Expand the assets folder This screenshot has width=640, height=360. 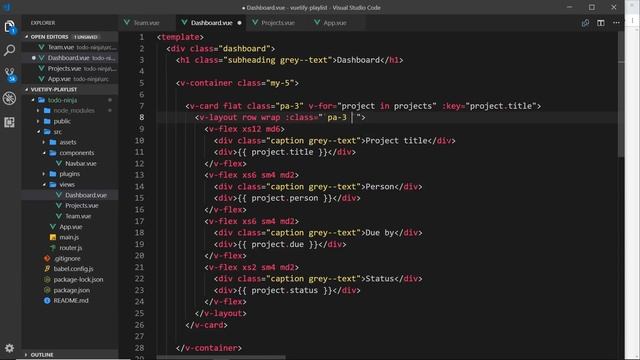pyautogui.click(x=68, y=142)
